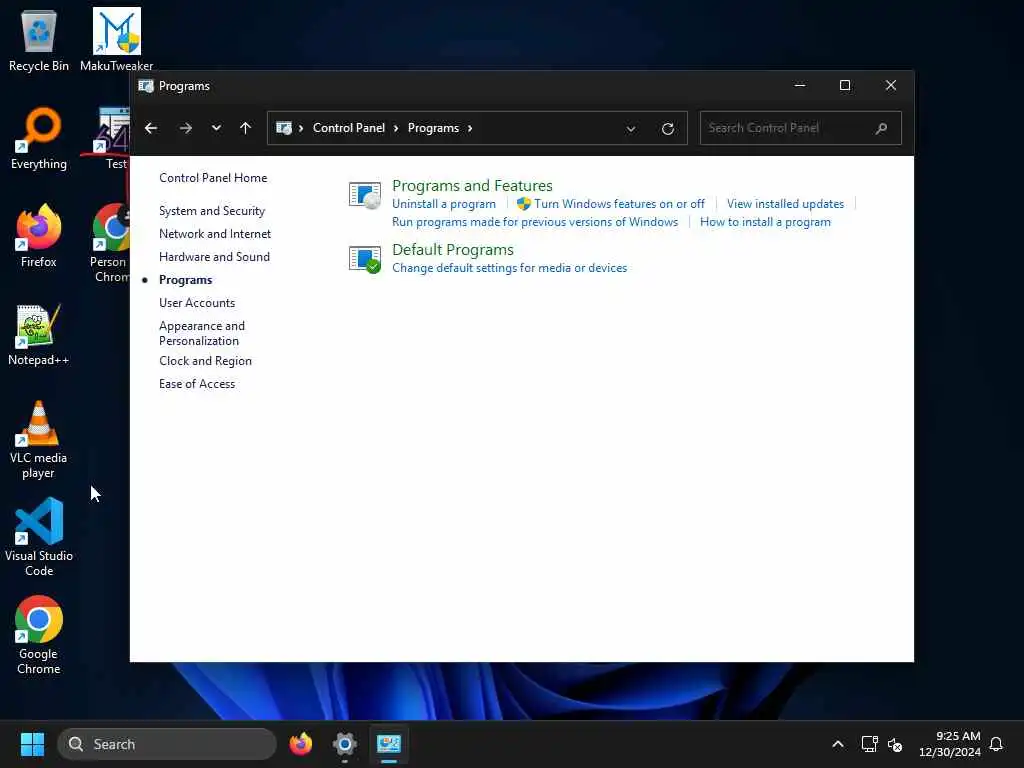
Task: Show hidden tray icons chevron
Action: point(838,744)
